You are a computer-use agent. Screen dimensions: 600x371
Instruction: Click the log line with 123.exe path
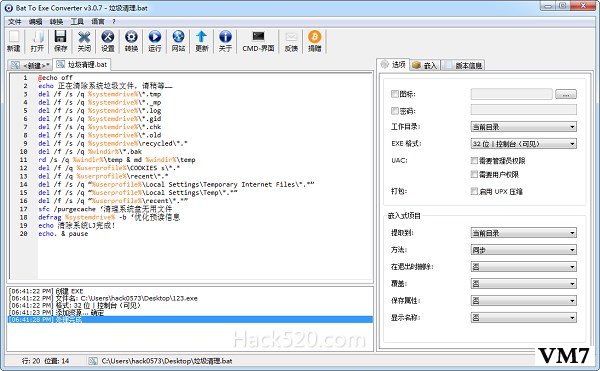103,298
